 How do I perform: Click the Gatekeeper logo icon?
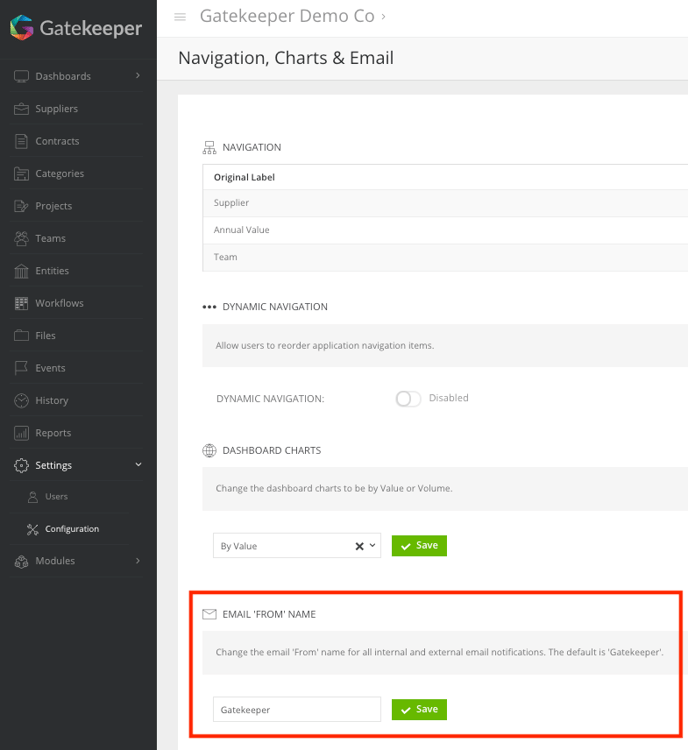point(22,28)
